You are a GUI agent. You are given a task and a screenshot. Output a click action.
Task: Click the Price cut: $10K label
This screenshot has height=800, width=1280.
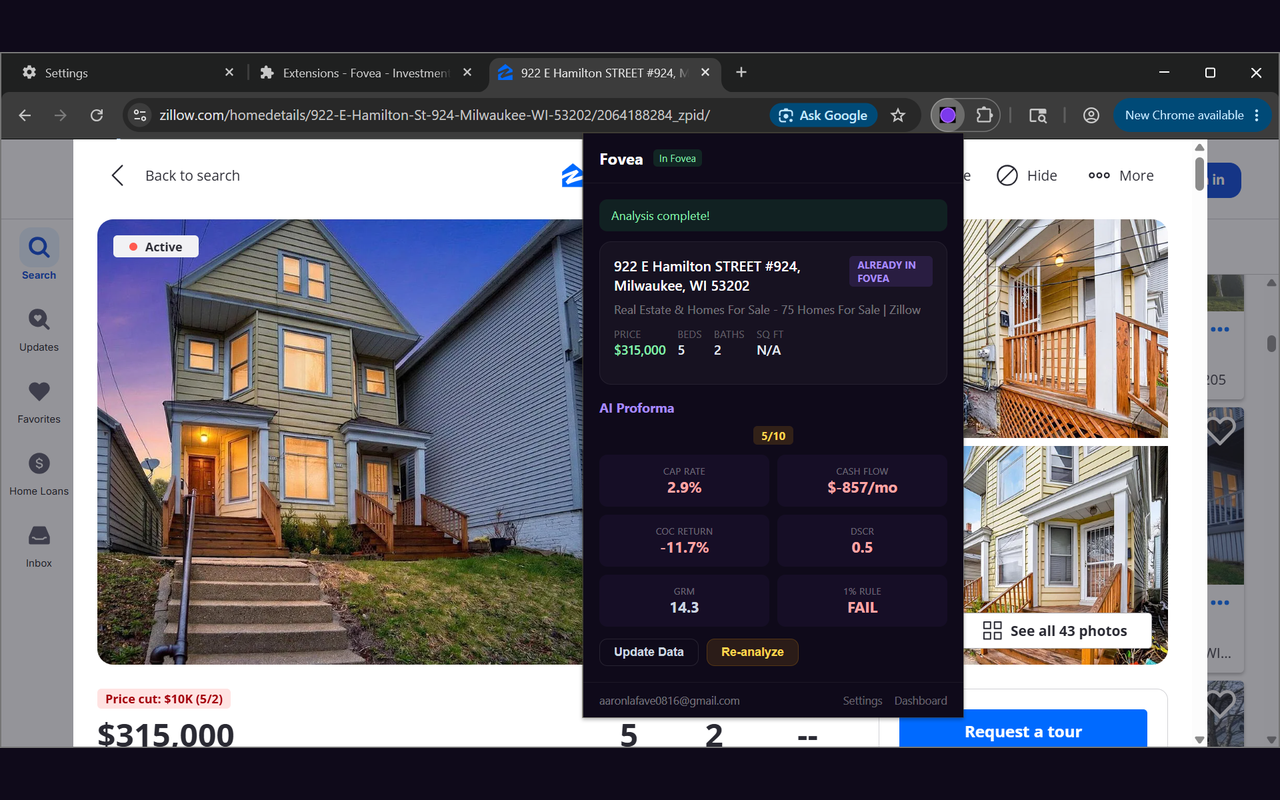[x=164, y=699]
